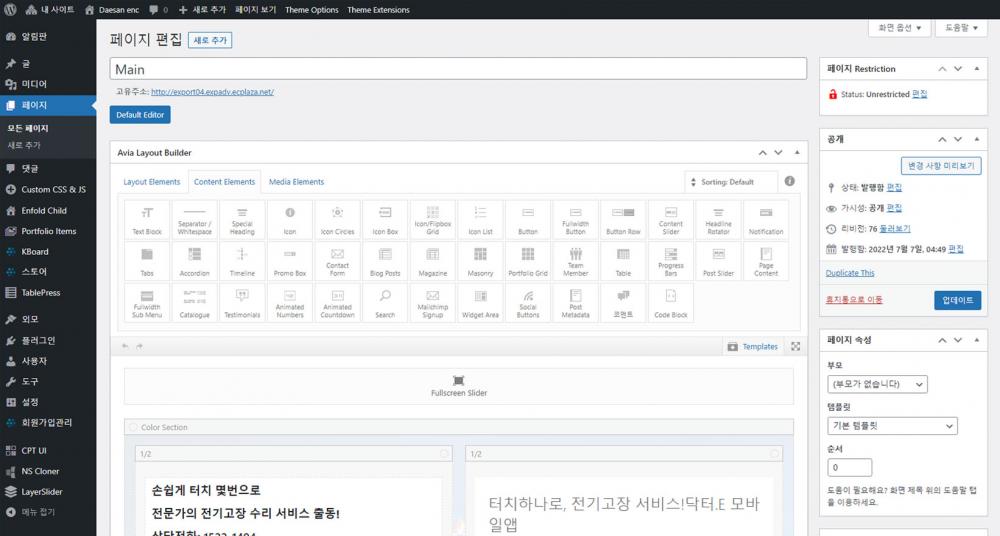Click the 변경 사항 미리보기 preview button

941,165
